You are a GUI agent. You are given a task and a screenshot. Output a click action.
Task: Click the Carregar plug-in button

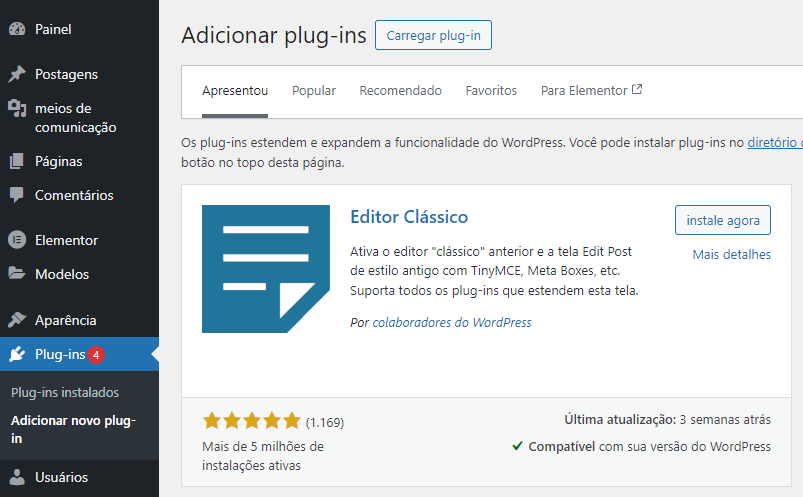433,35
